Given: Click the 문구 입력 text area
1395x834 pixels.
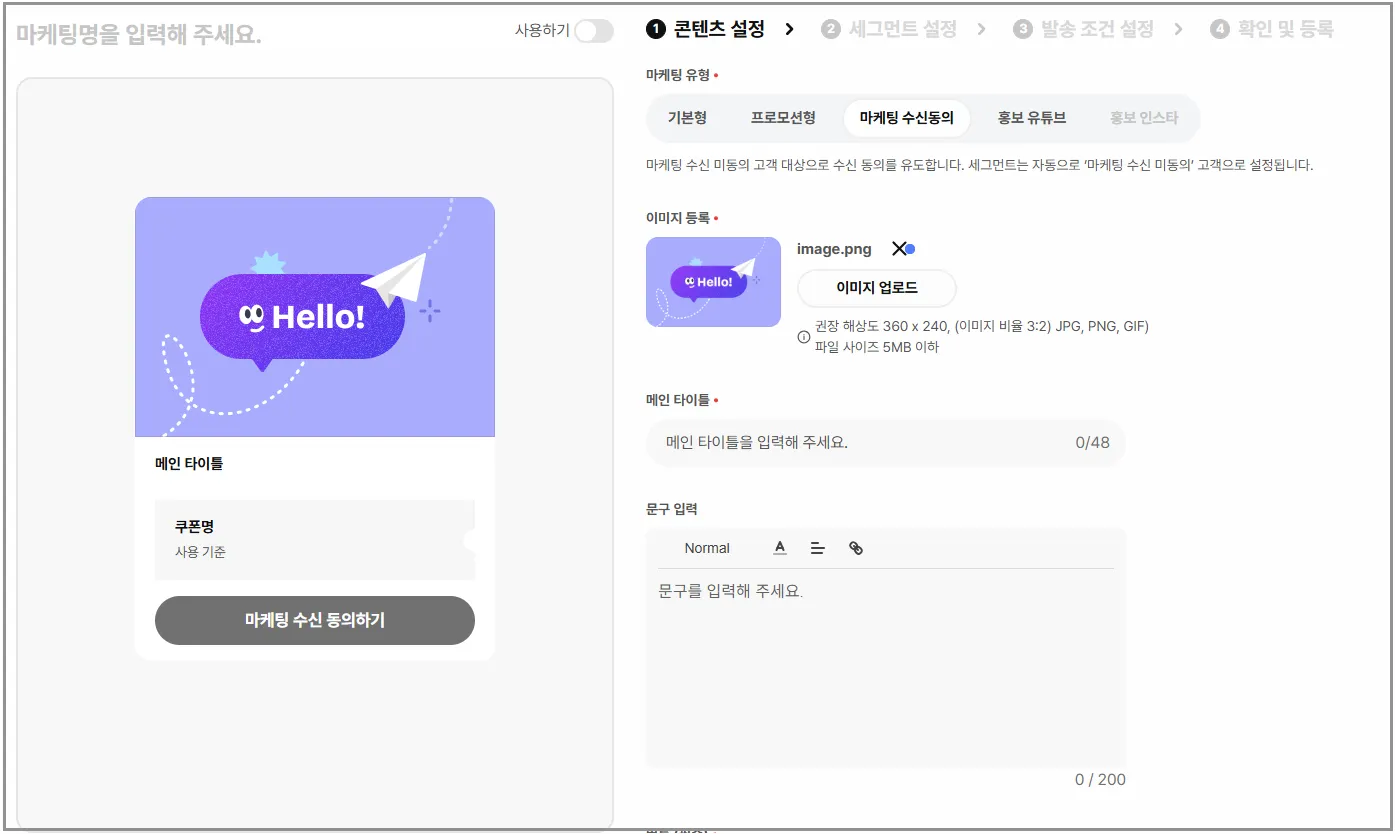Looking at the screenshot, I should point(886,667).
